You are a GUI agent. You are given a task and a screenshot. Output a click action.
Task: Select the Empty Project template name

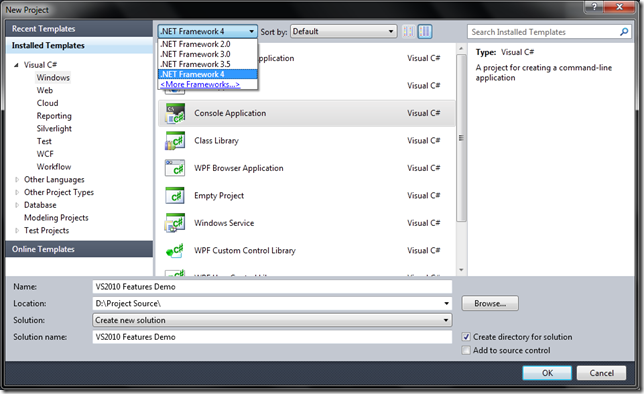[219, 196]
